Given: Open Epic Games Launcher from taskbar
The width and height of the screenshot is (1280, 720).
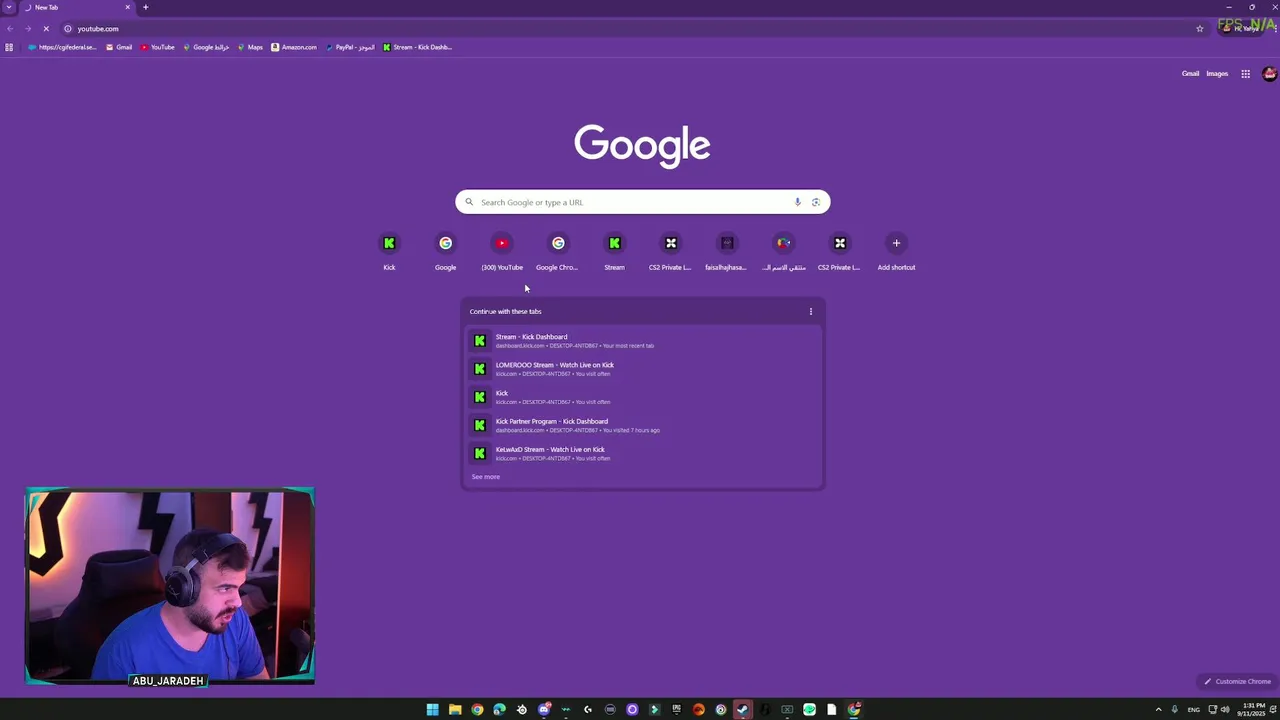Looking at the screenshot, I should pos(676,710).
